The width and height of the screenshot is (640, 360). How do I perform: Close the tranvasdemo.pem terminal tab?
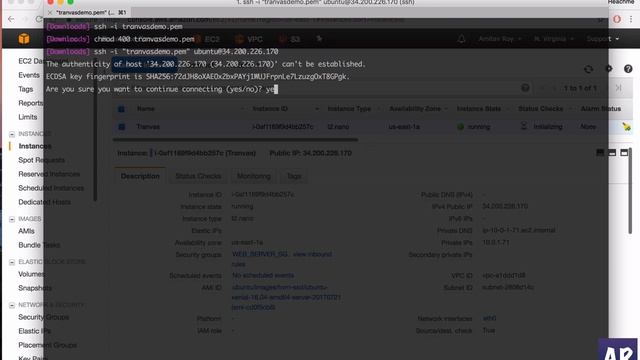click(x=50, y=13)
